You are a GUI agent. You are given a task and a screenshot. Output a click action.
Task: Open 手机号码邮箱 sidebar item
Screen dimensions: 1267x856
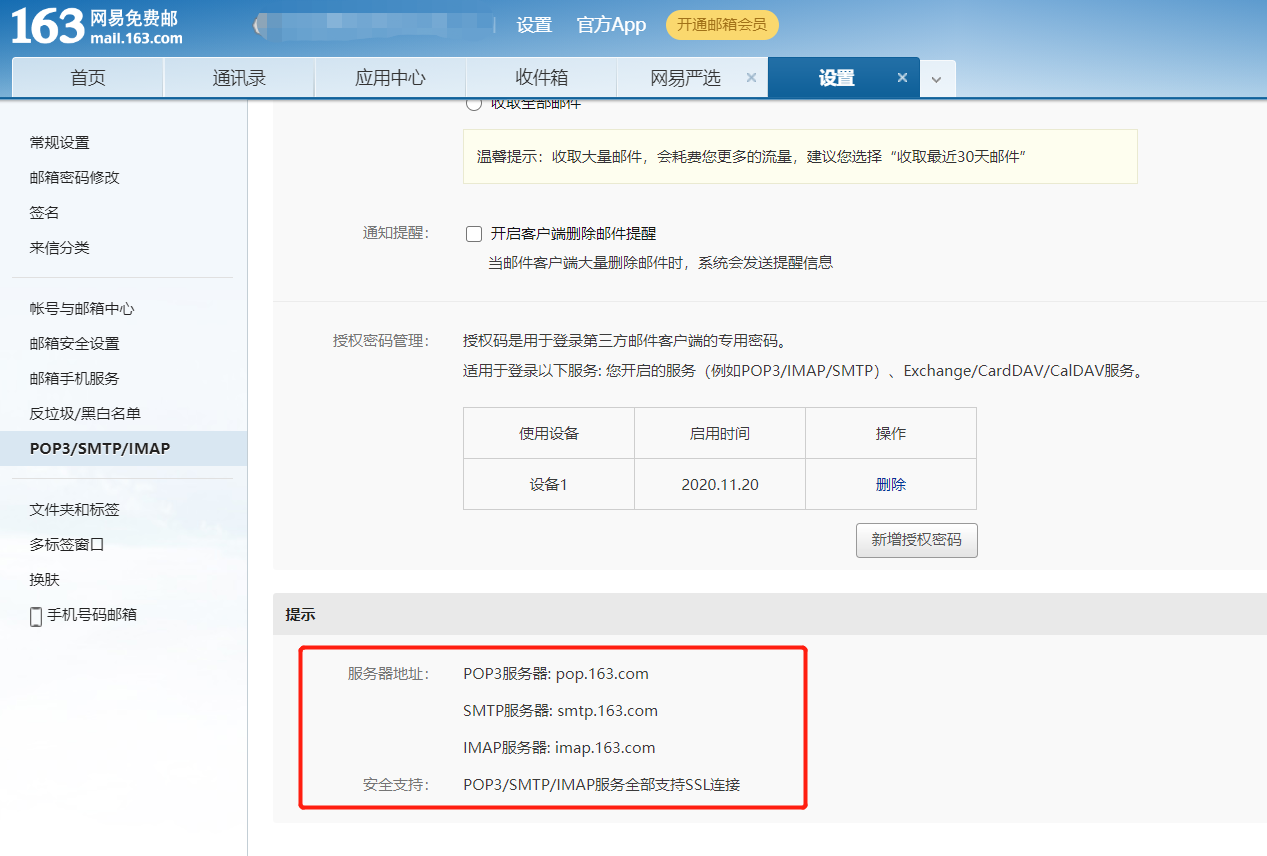(92, 615)
